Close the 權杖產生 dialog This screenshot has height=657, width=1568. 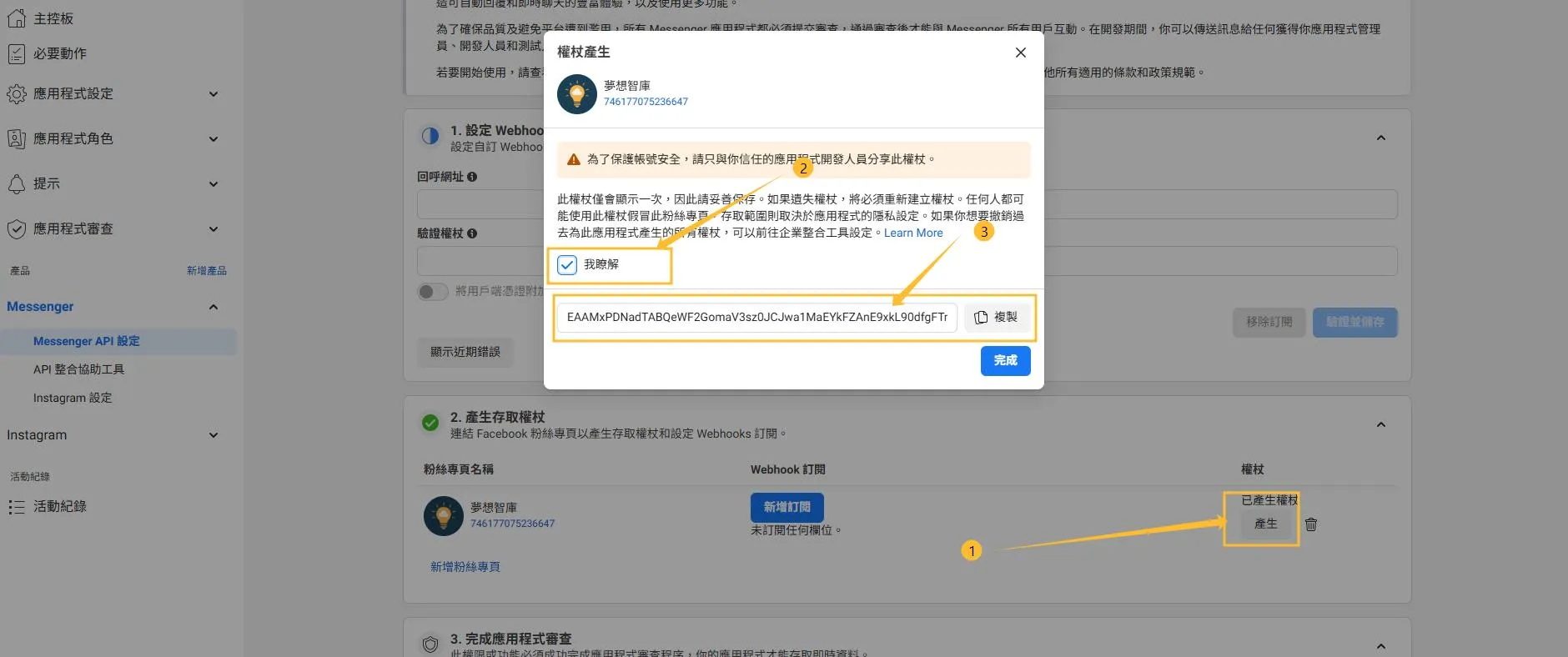[1020, 53]
